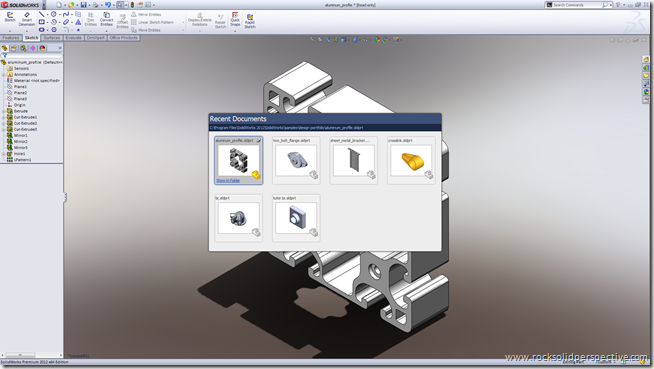Select the Line sketch tool
The height and width of the screenshot is (369, 654).
(41, 14)
